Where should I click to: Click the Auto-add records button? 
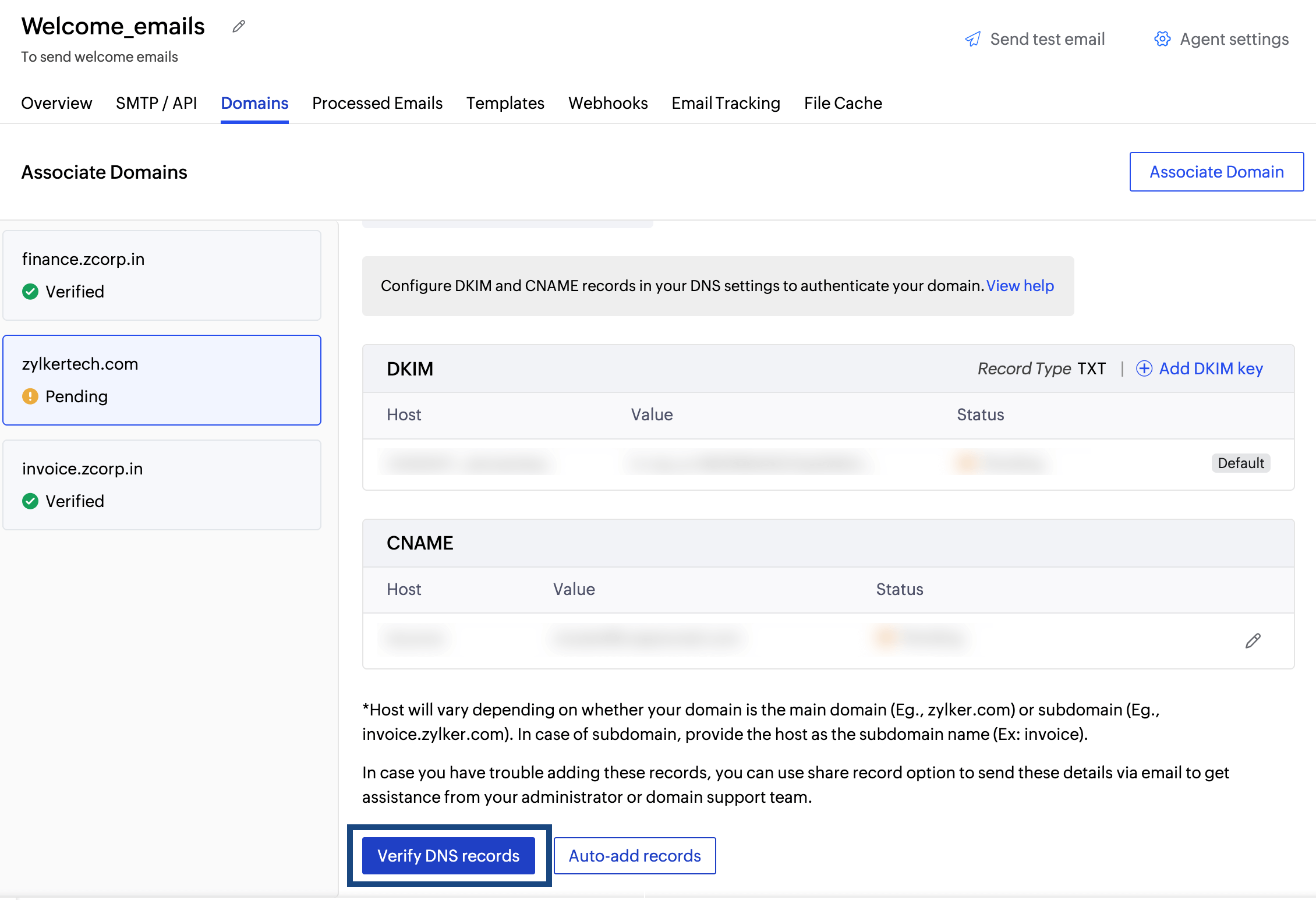635,856
